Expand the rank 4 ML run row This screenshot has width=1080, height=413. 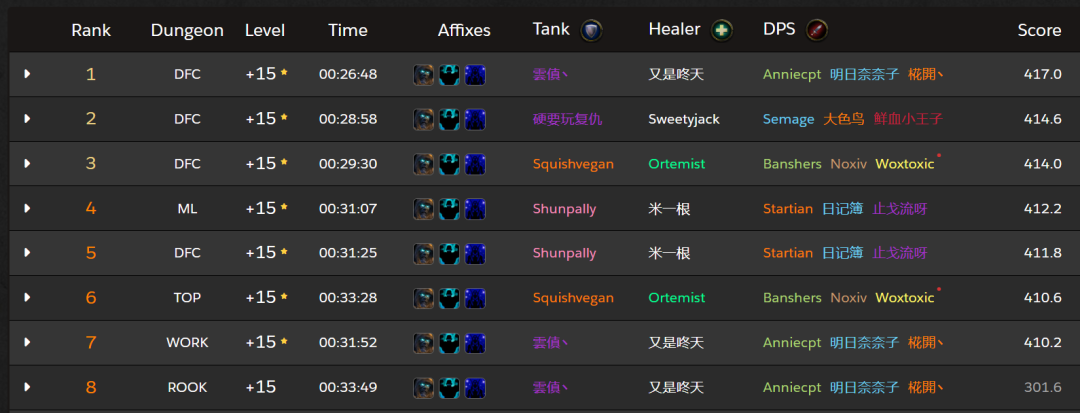coord(27,208)
